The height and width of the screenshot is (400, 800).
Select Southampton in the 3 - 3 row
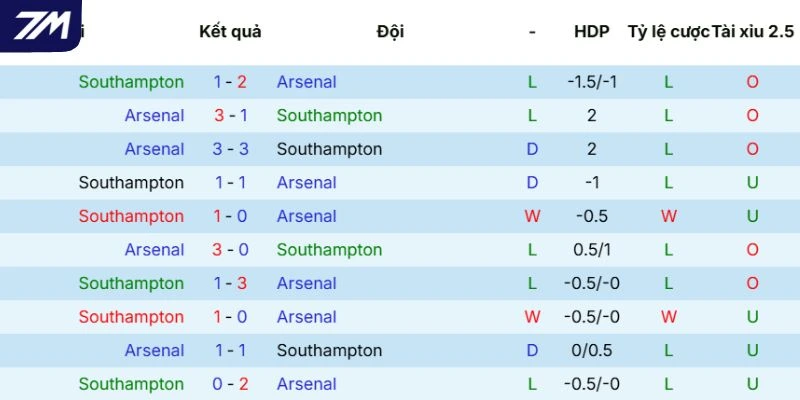coord(329,149)
